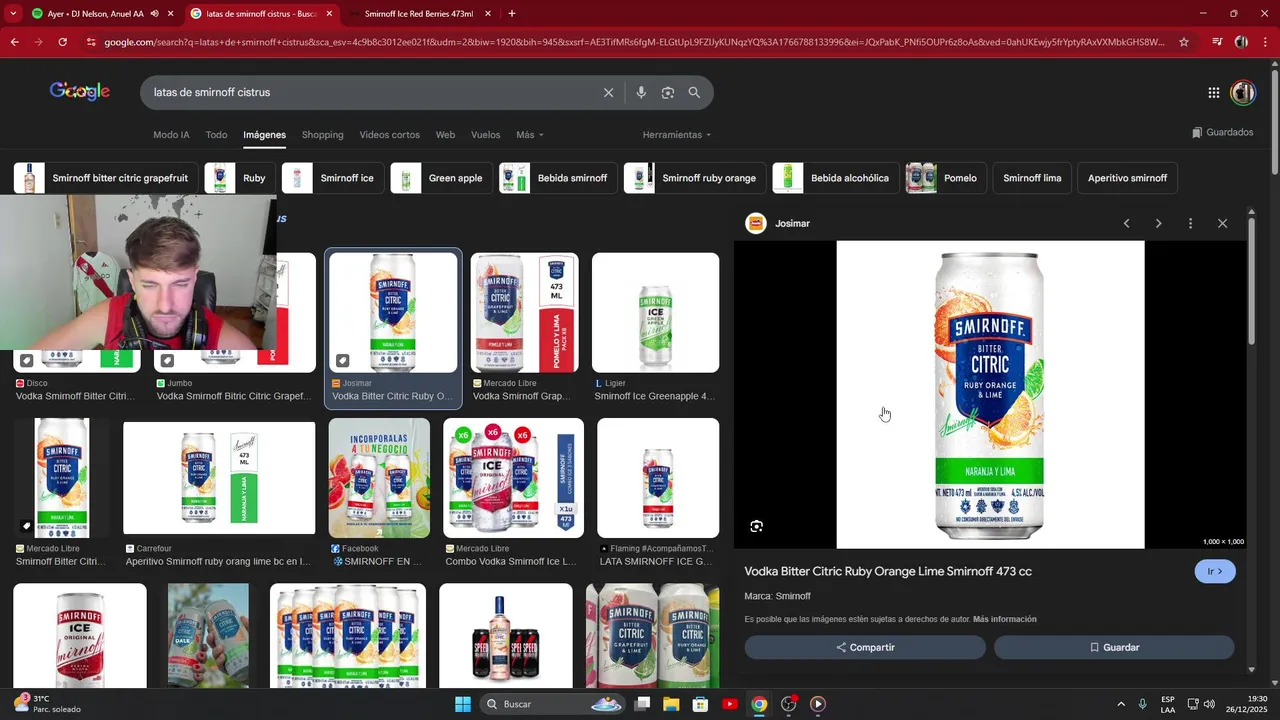The image size is (1280, 720).
Task: Show previous image in preview panel
Action: point(1126,223)
